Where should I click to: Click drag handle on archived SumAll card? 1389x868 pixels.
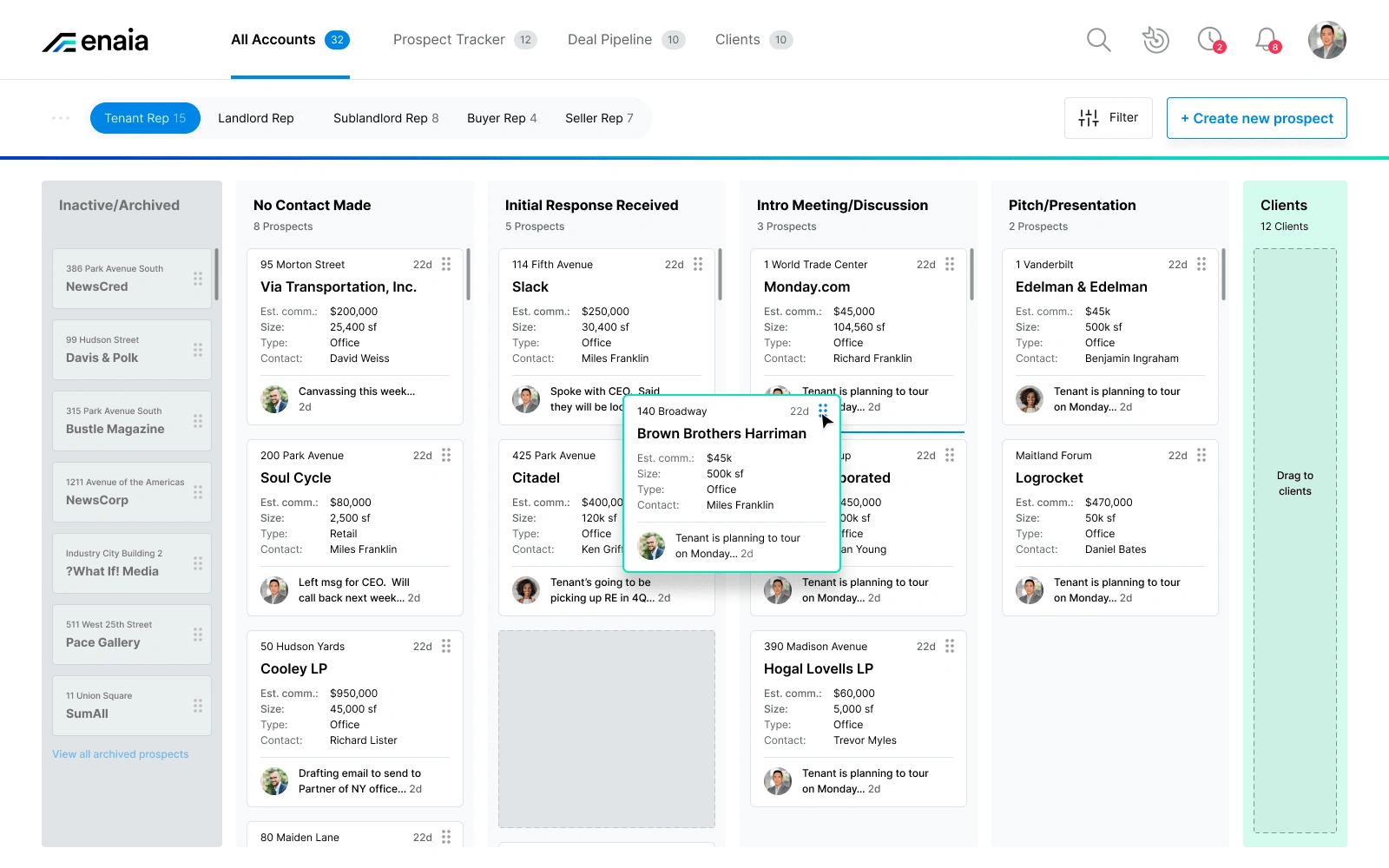[198, 706]
